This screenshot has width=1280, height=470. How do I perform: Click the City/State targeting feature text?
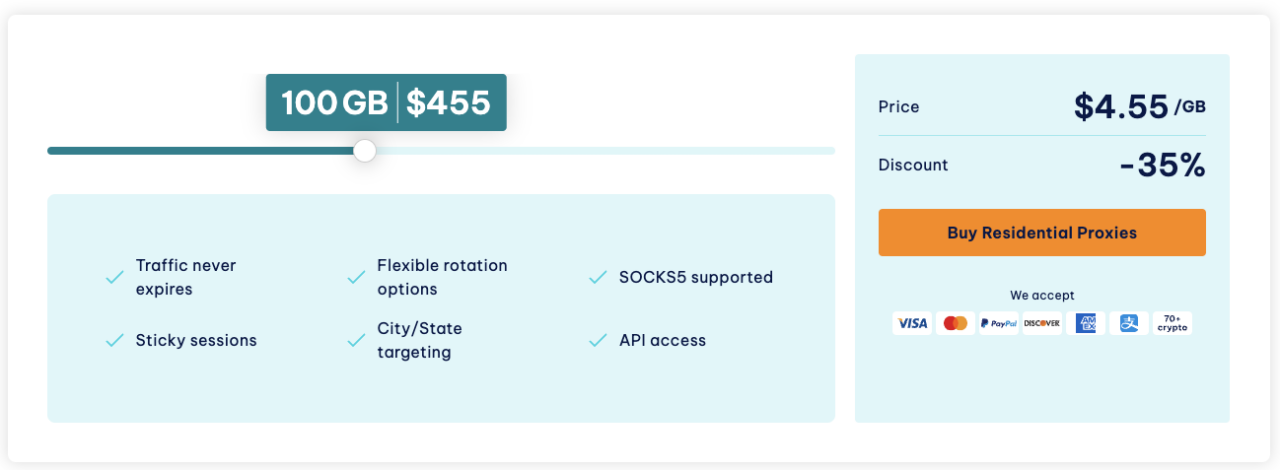click(419, 340)
